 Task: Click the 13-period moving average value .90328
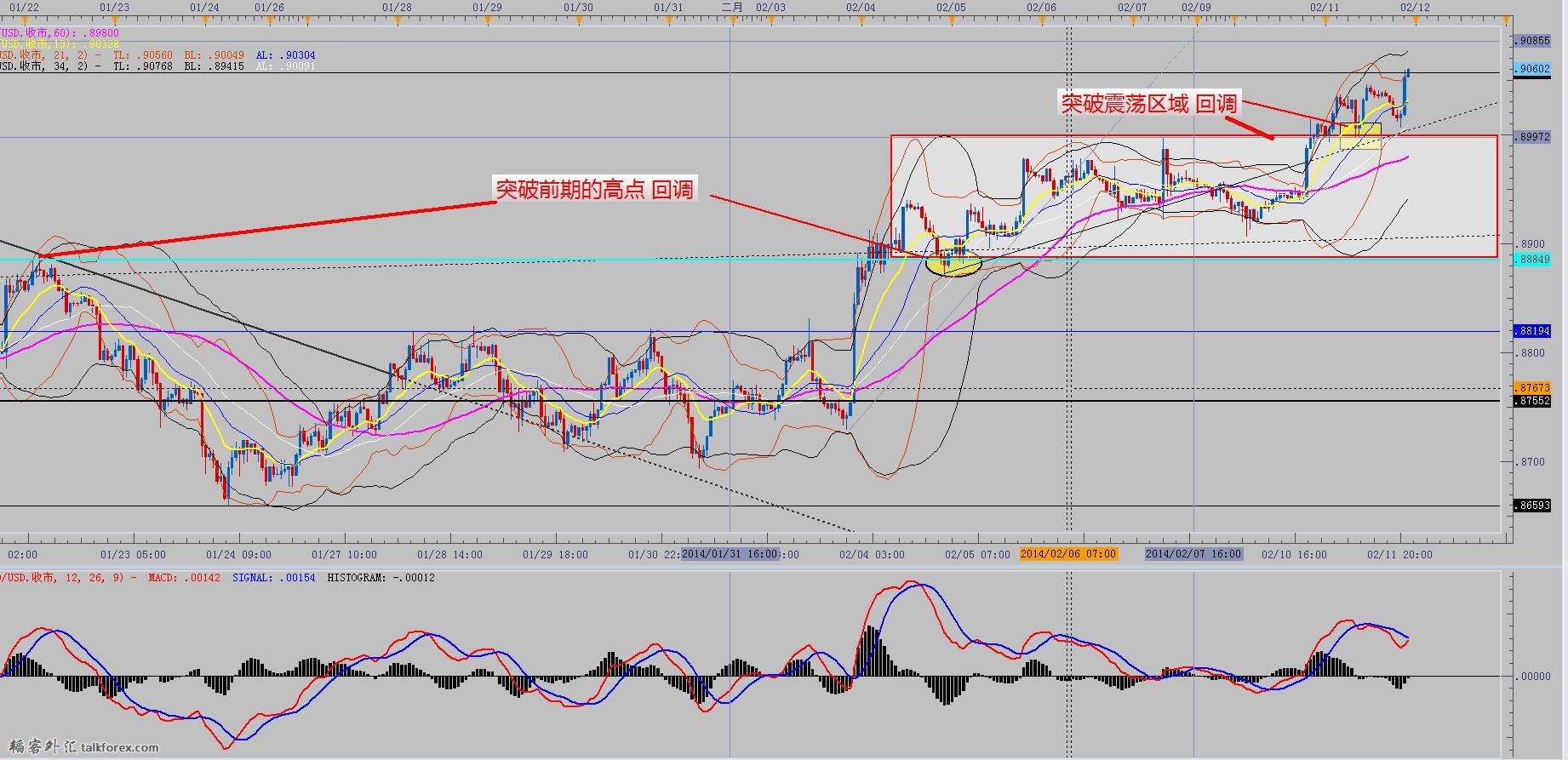(x=102, y=44)
